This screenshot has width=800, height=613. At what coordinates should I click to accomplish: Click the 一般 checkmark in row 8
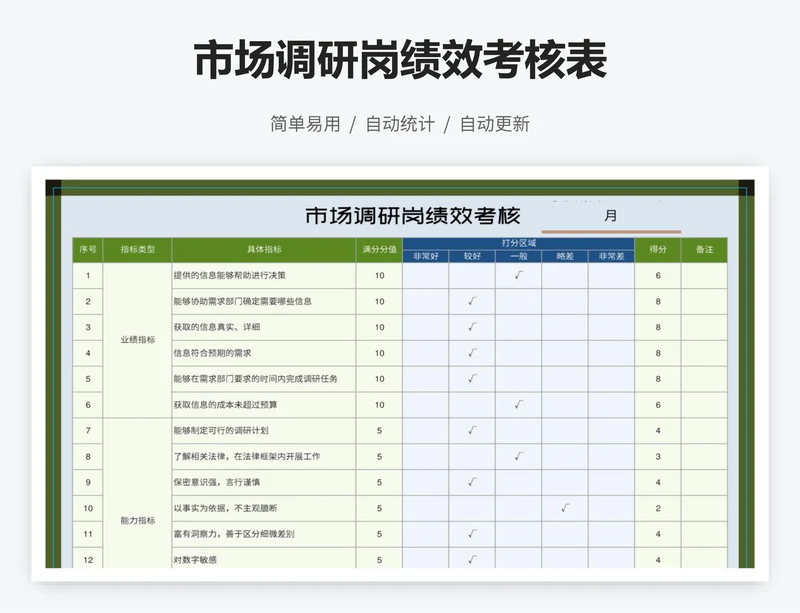tap(518, 456)
